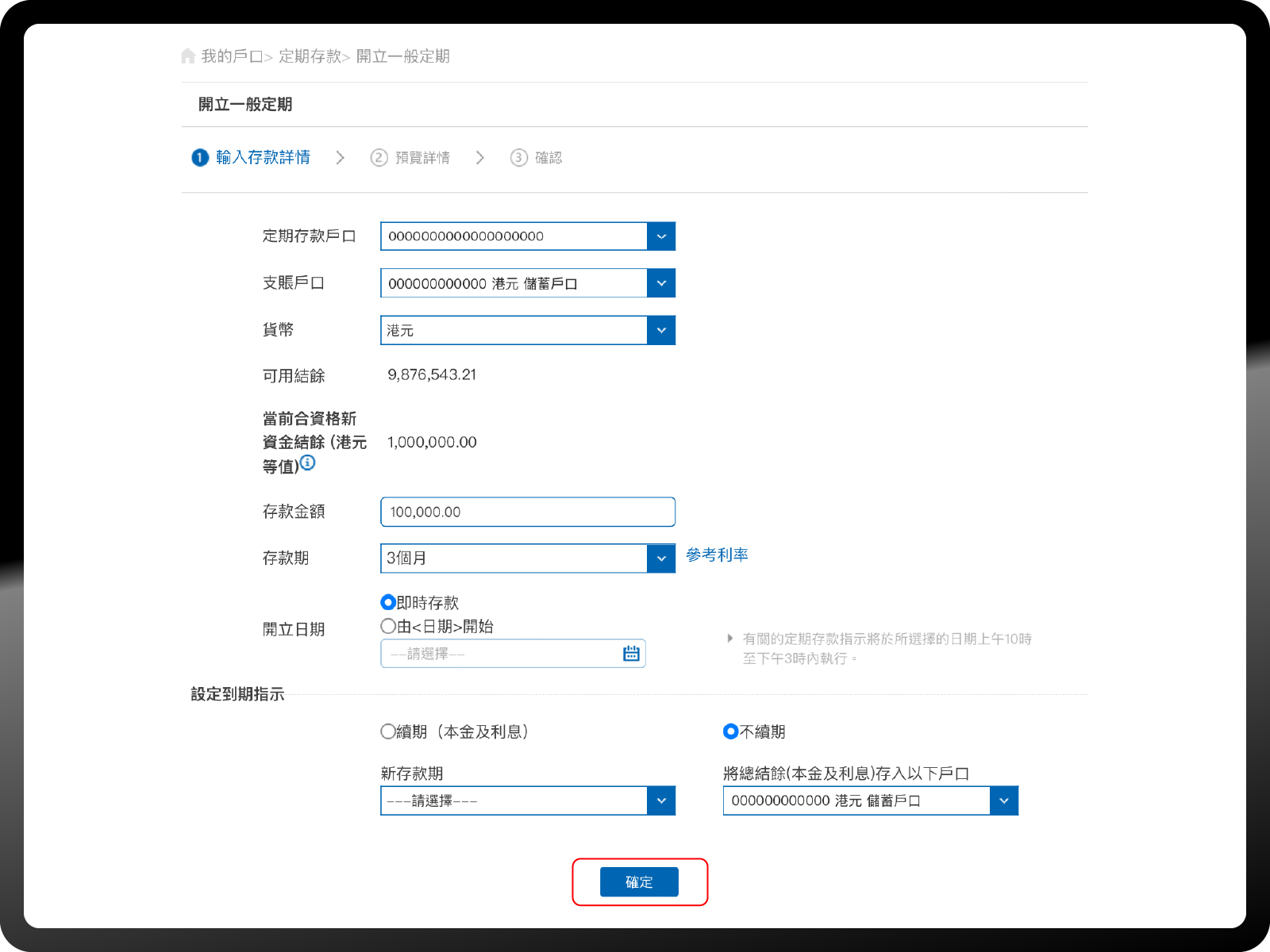Go to 我的戶口 in breadcrumb
The height and width of the screenshot is (952, 1270).
pyautogui.click(x=232, y=56)
